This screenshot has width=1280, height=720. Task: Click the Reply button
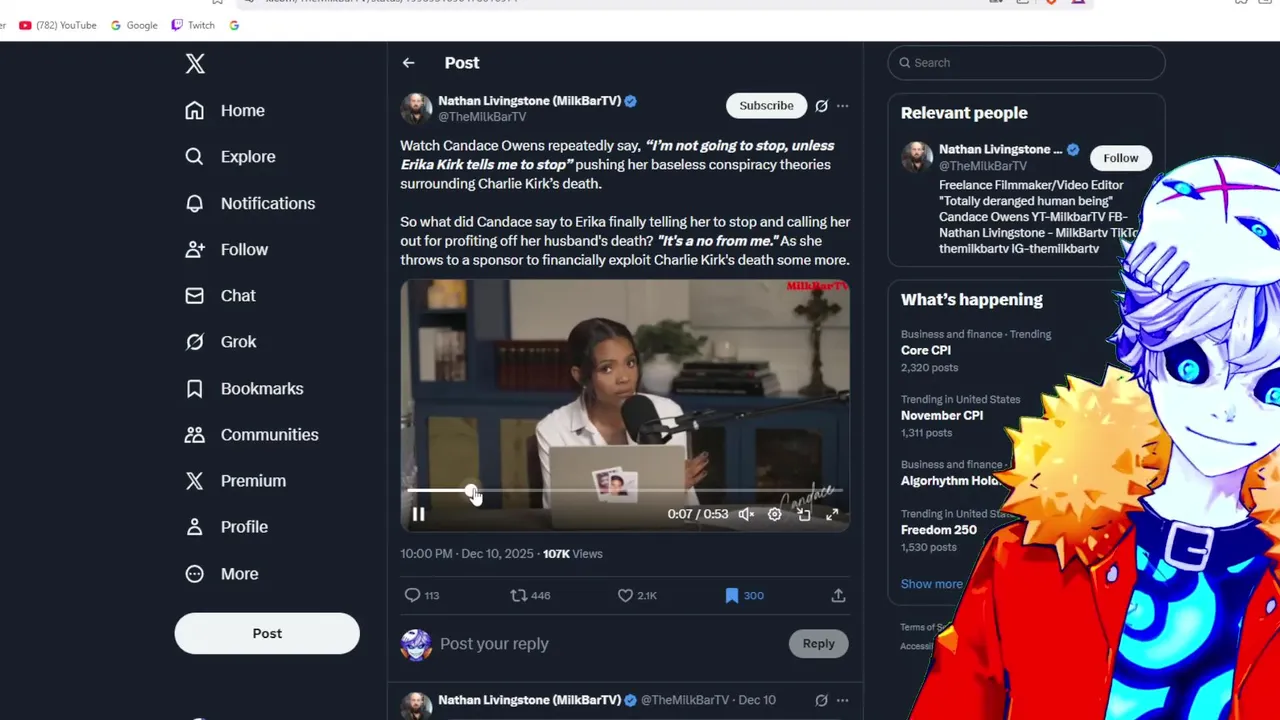(x=818, y=644)
